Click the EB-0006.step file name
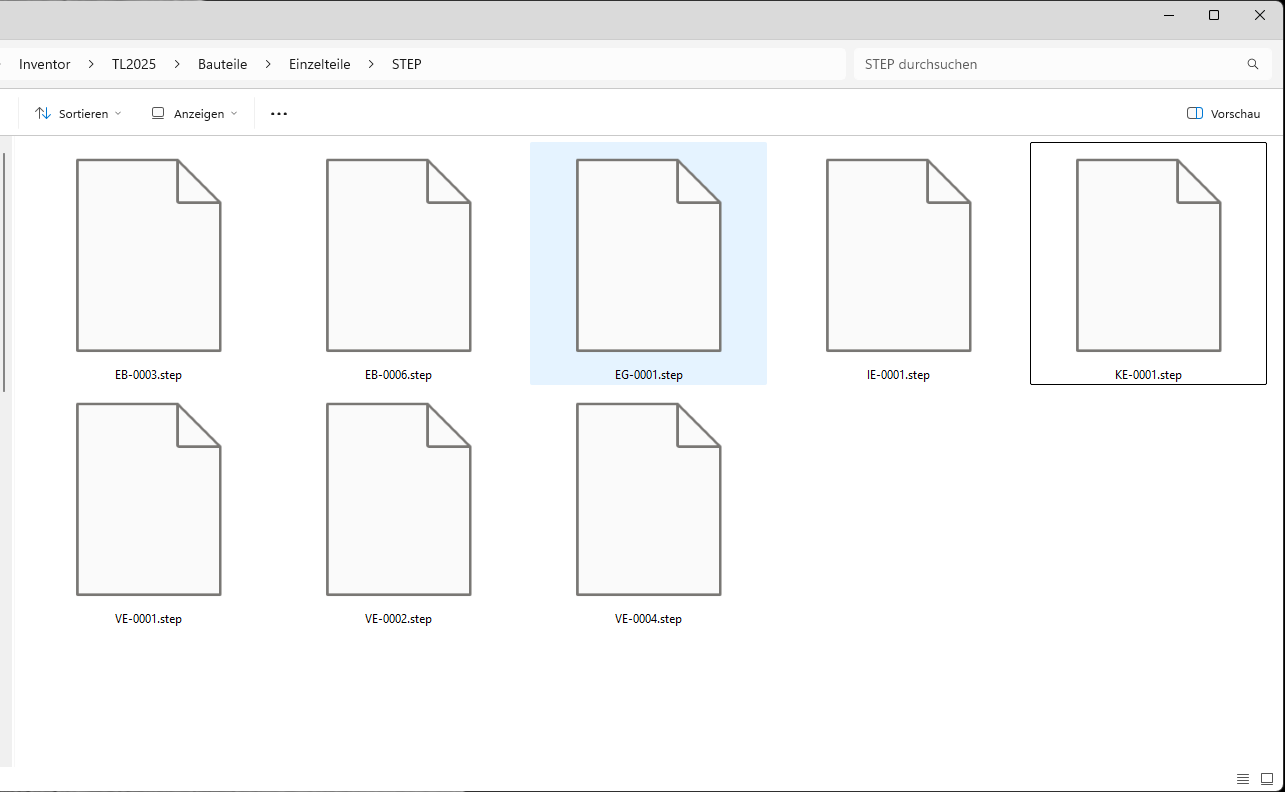This screenshot has height=792, width=1285. (x=398, y=375)
